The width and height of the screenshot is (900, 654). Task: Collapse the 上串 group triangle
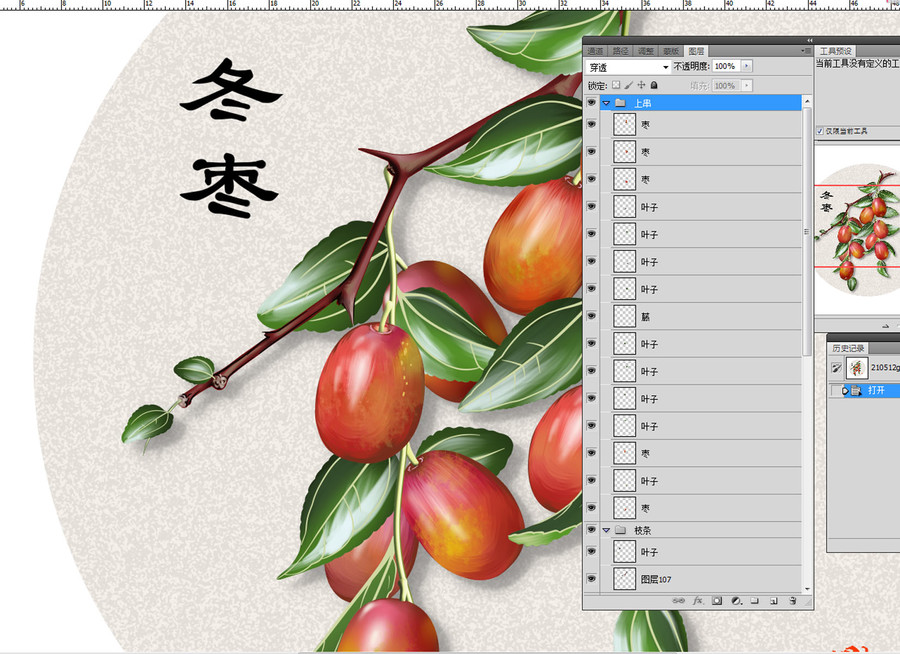(x=606, y=103)
